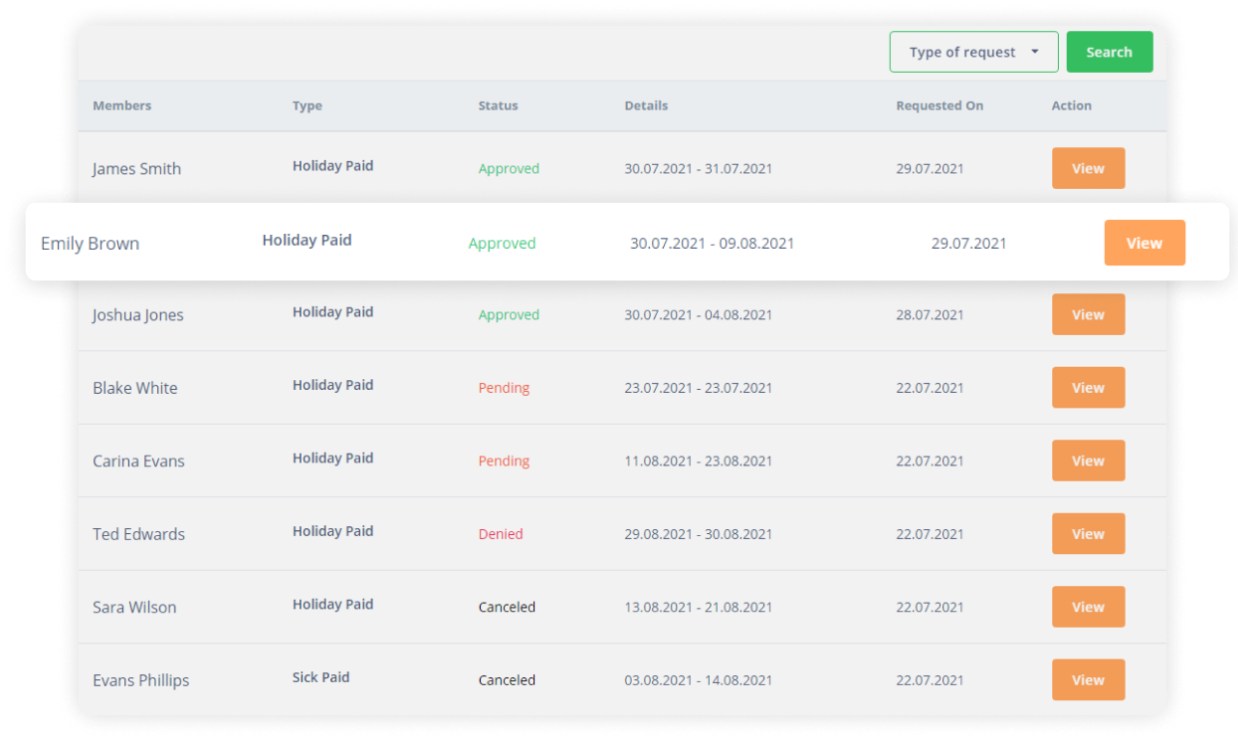View James Smith's leave request
Screen dimensions: 1238x741
[x=1088, y=168]
